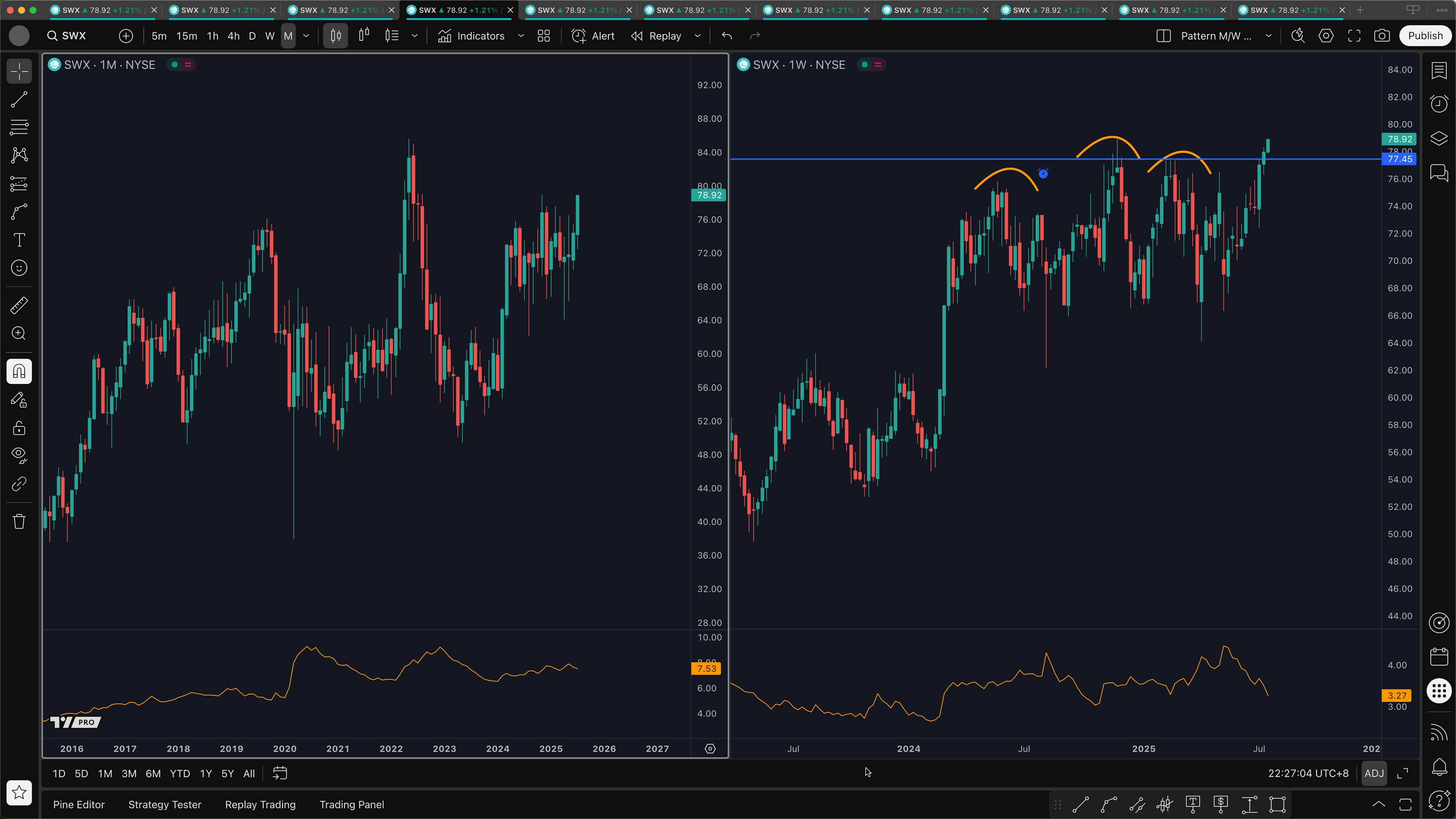Select the W weekly timeframe

tap(270, 36)
